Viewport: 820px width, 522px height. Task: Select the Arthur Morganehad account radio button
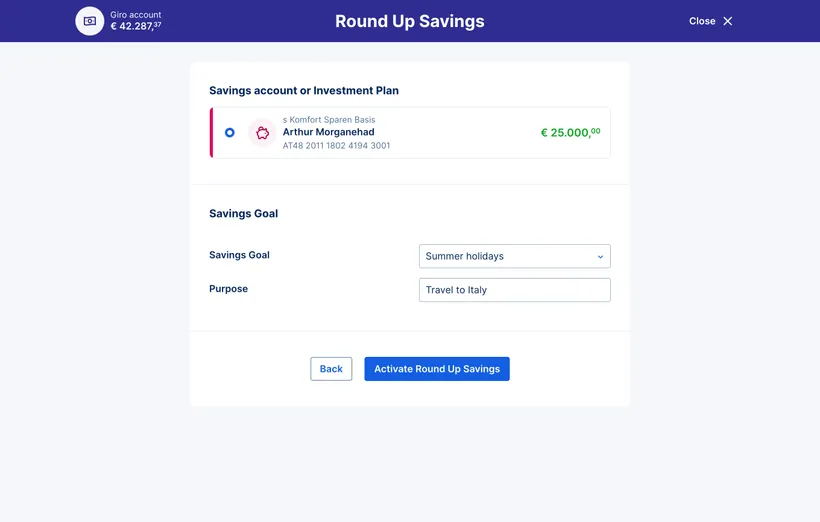[230, 132]
